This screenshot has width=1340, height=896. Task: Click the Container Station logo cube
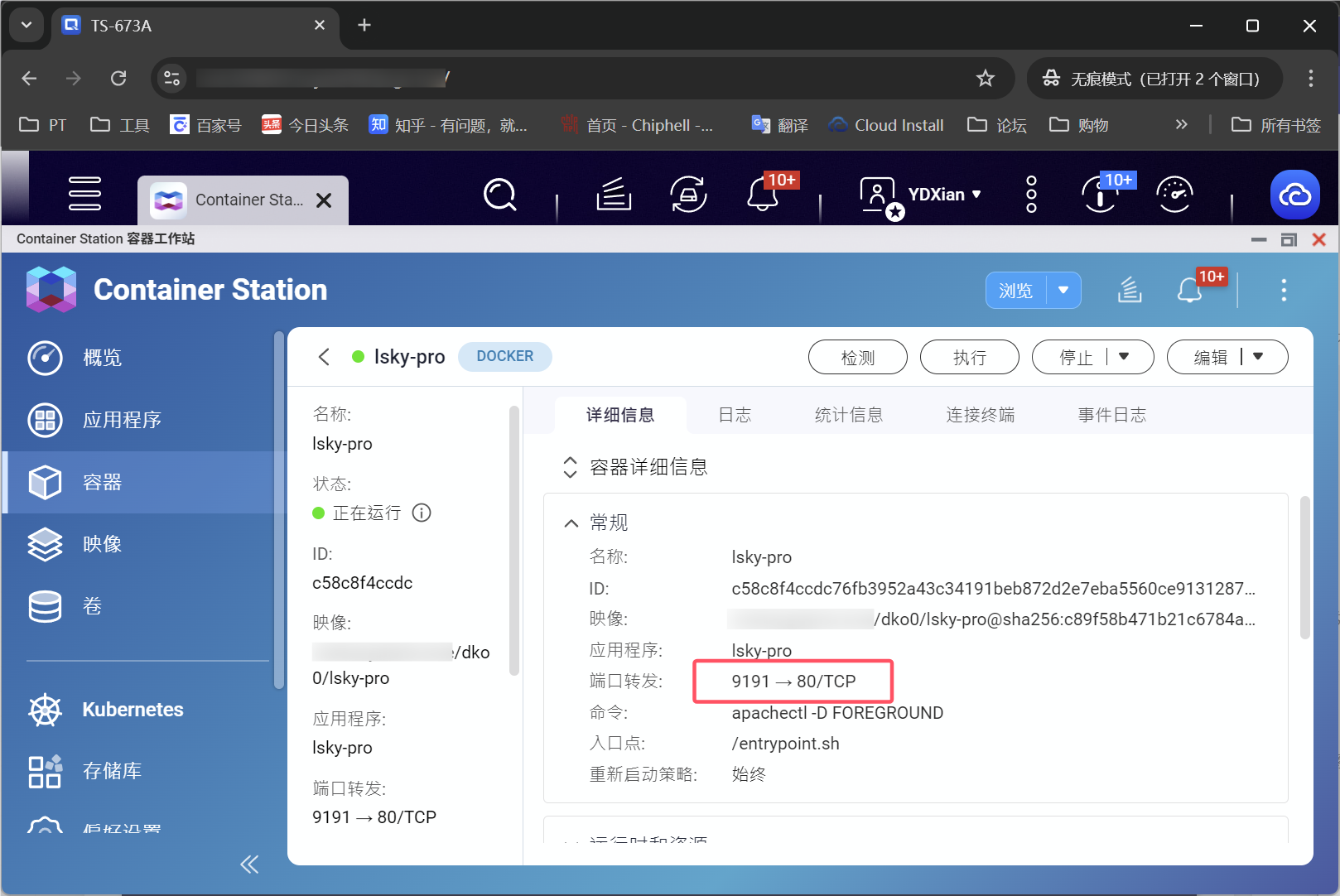pyautogui.click(x=51, y=289)
